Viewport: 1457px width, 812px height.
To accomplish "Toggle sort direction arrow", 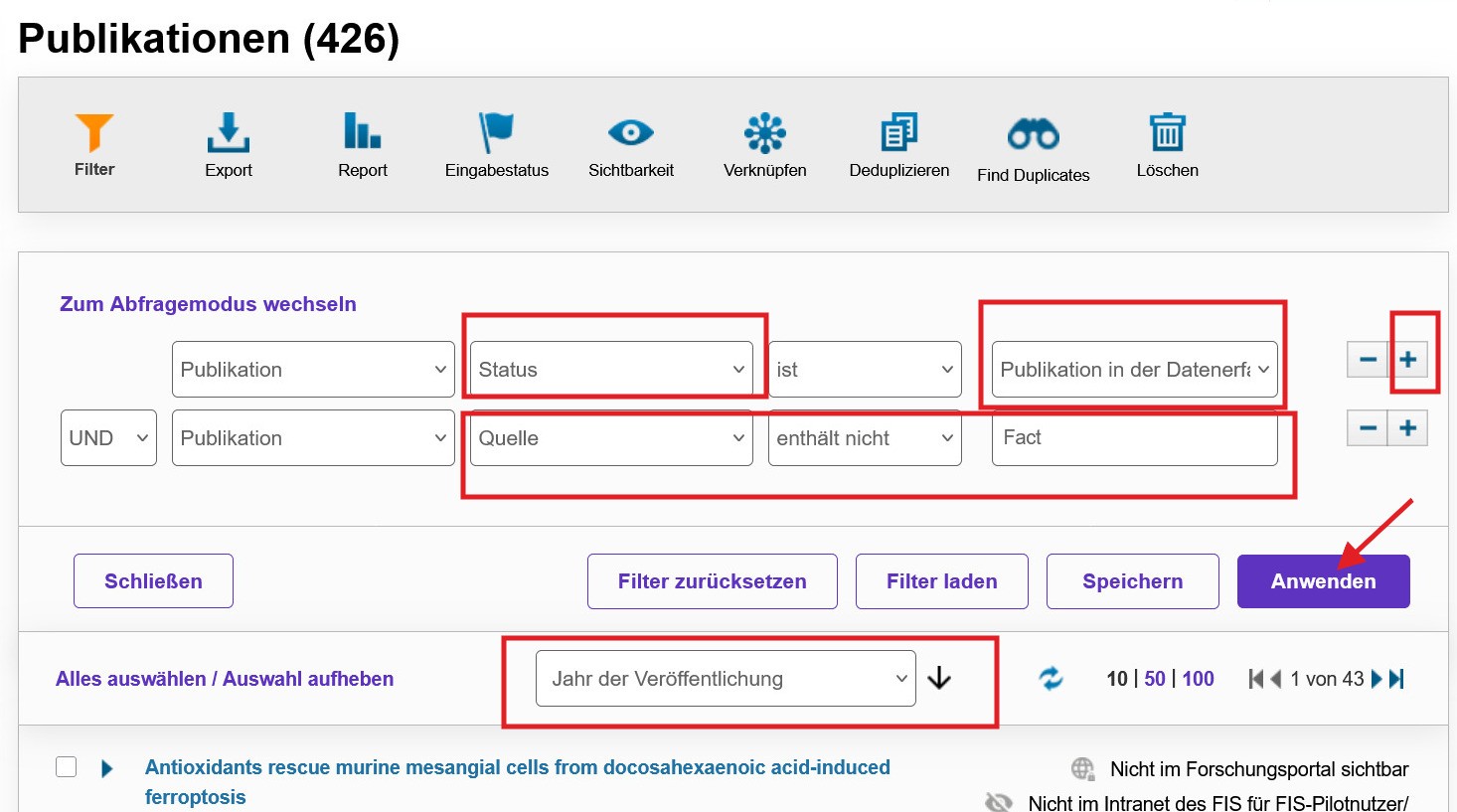I will pyautogui.click(x=939, y=679).
